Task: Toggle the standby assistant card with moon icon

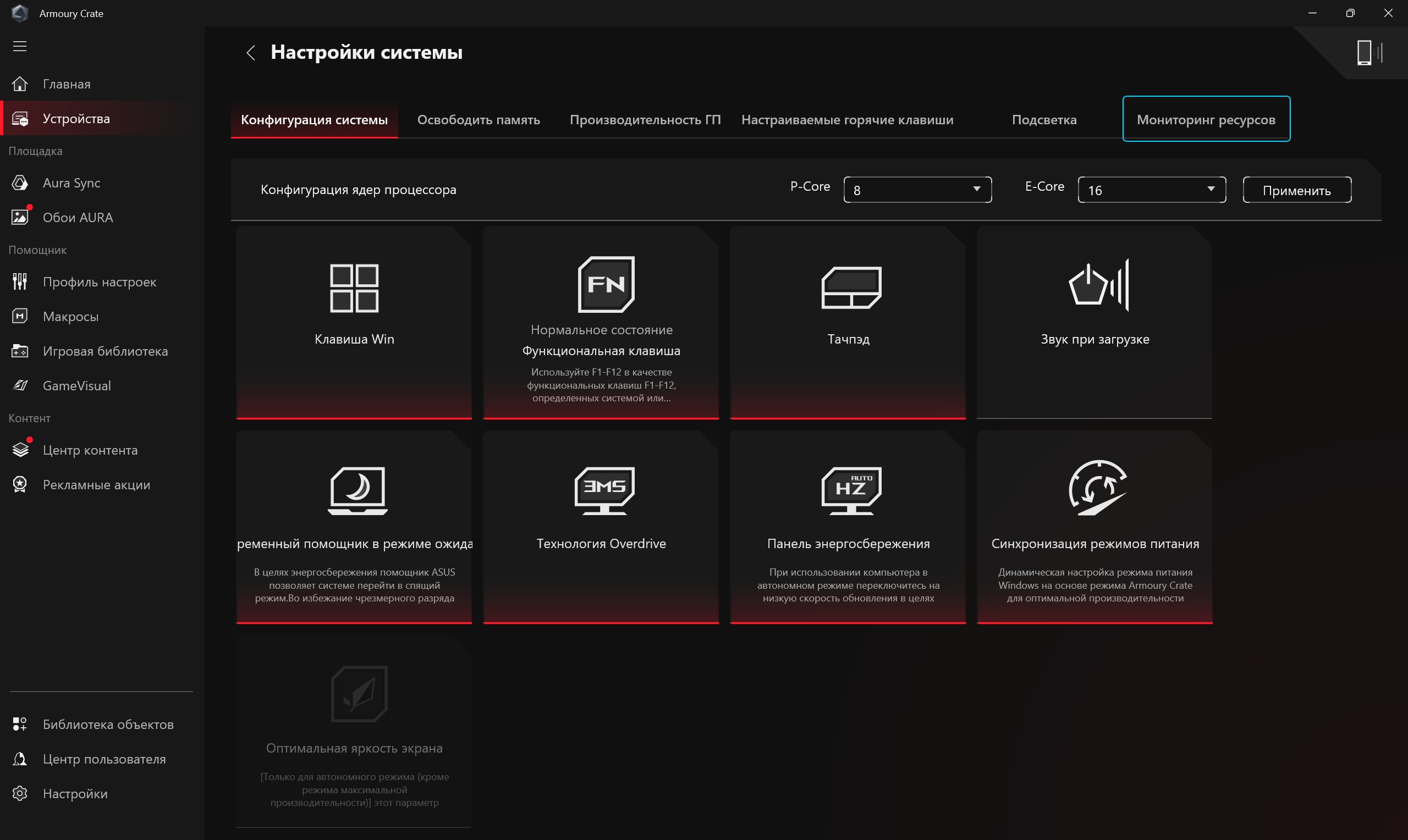Action: (354, 528)
